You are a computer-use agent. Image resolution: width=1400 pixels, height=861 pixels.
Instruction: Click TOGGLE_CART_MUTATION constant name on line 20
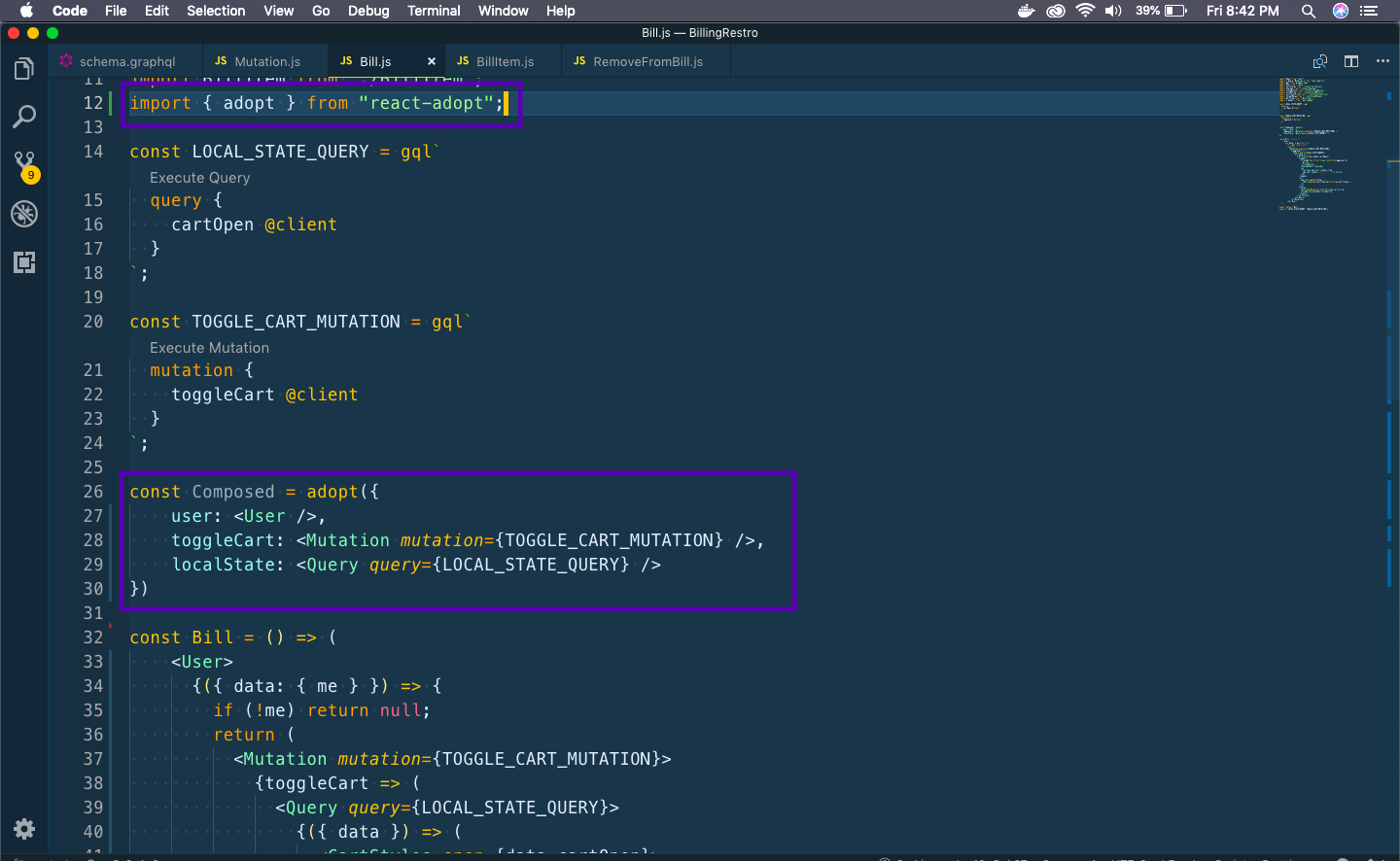(x=296, y=322)
